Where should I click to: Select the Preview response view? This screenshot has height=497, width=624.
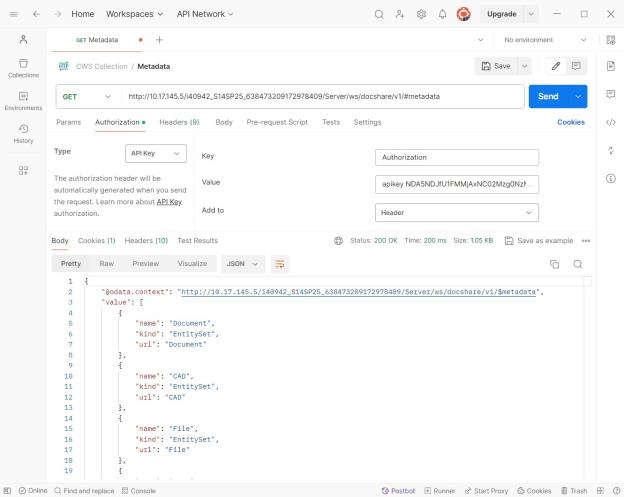(146, 264)
